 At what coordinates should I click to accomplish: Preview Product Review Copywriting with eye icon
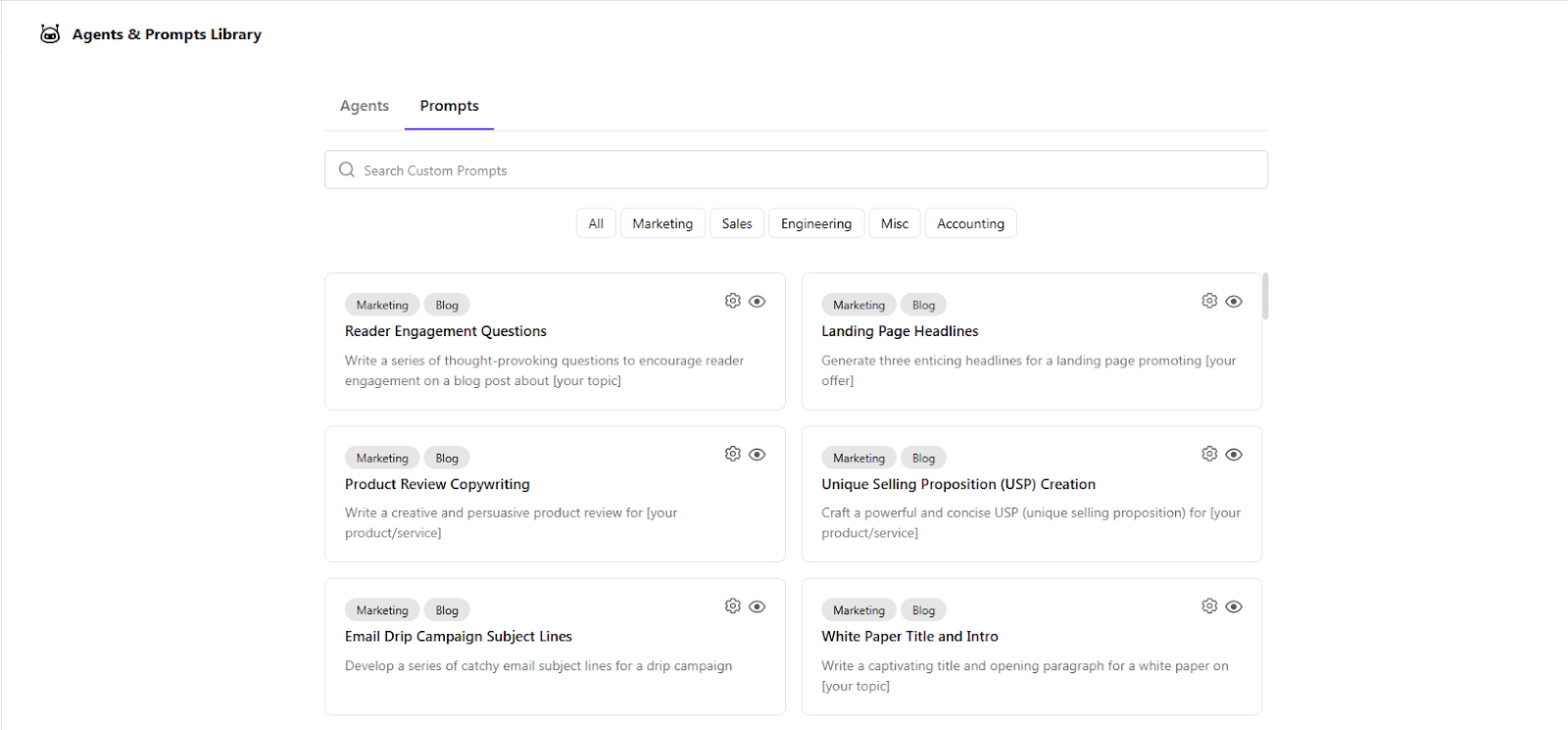coord(758,455)
